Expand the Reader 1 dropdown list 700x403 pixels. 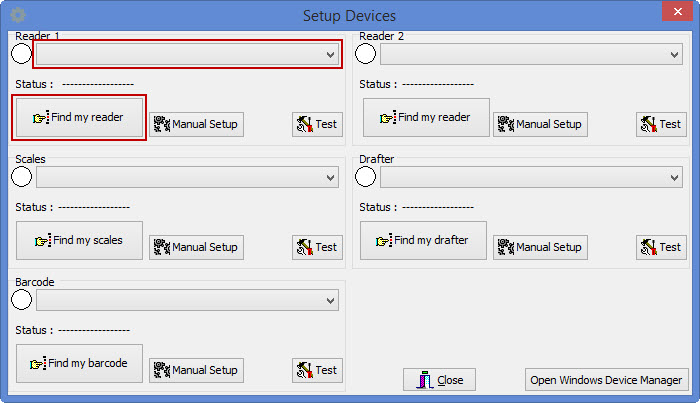point(330,54)
